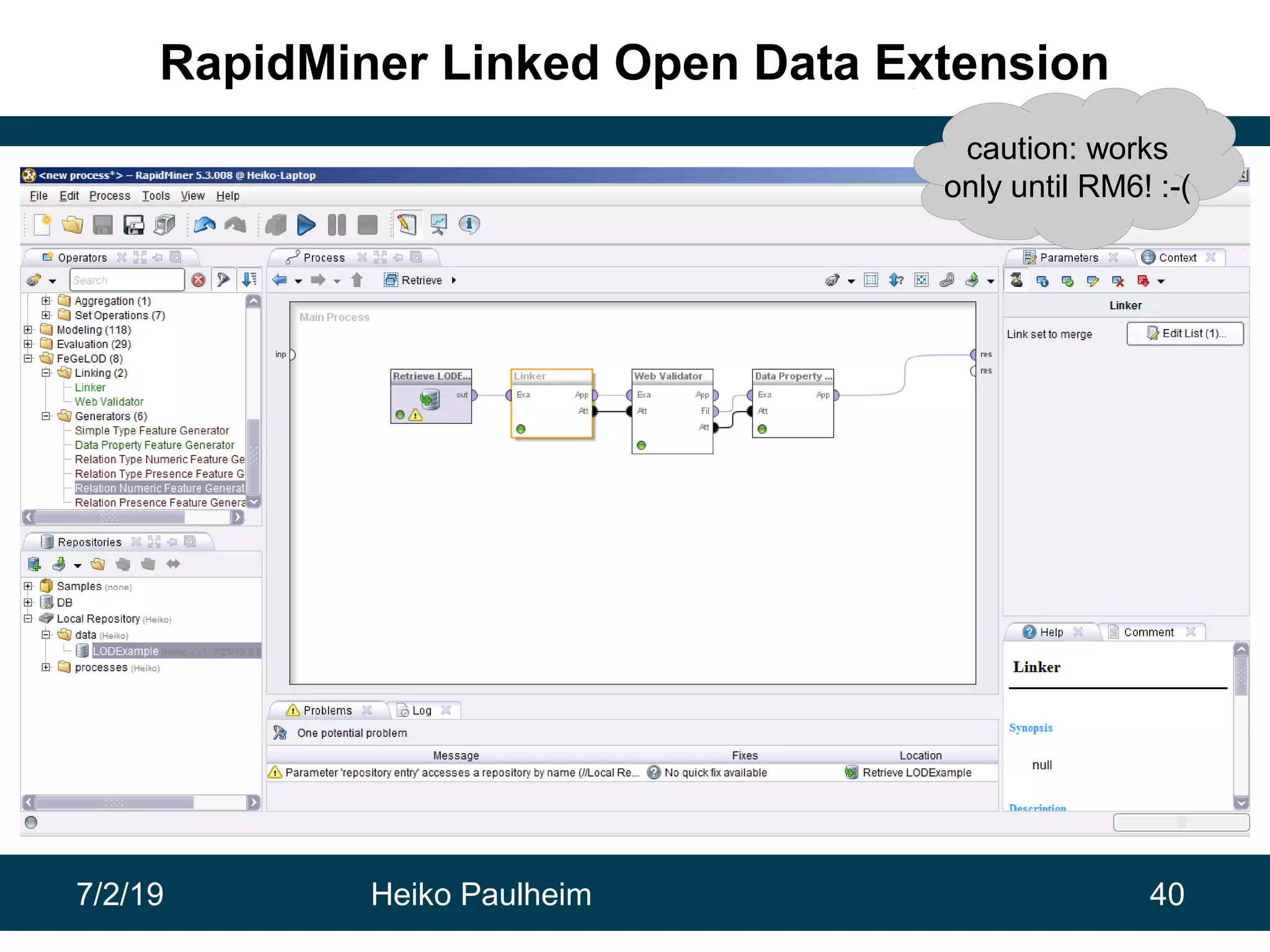The image size is (1270, 952).
Task: Click the help question mark beside No quick fix
Action: [x=654, y=772]
